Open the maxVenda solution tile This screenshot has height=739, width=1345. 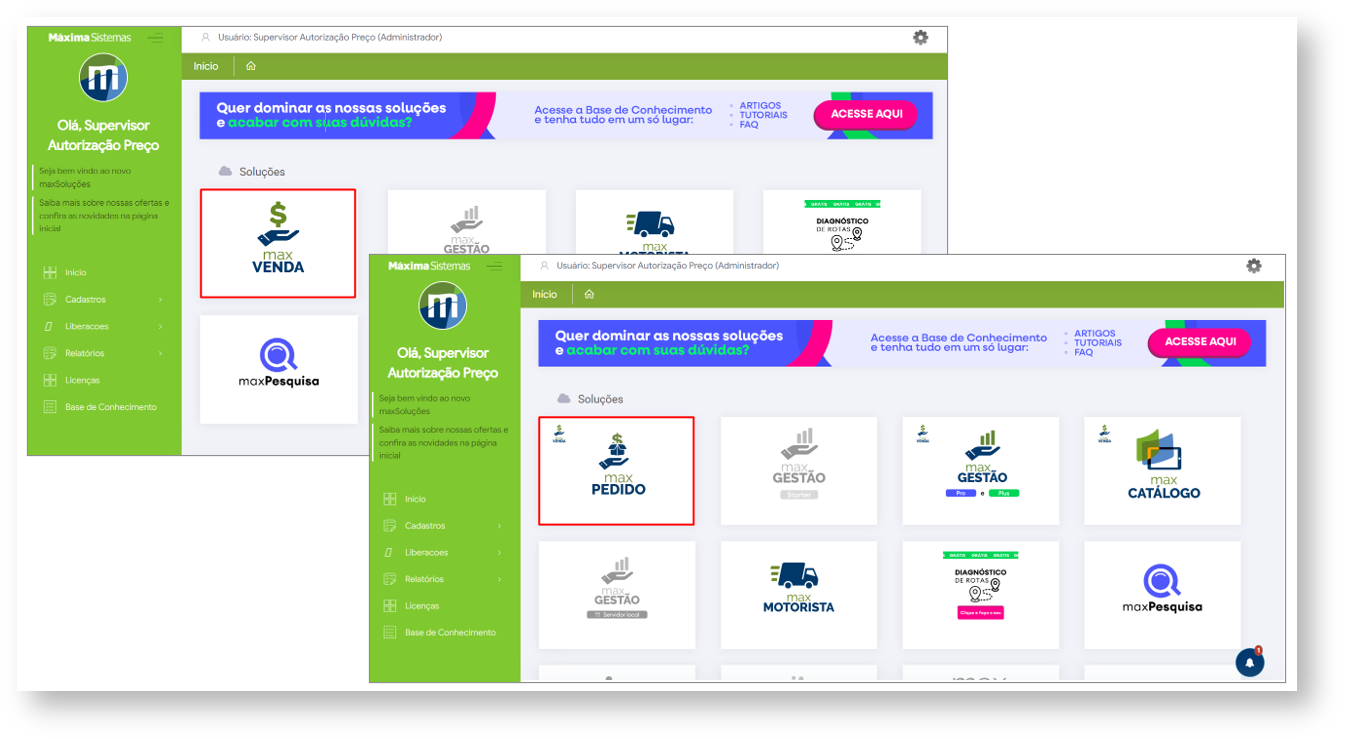click(278, 243)
